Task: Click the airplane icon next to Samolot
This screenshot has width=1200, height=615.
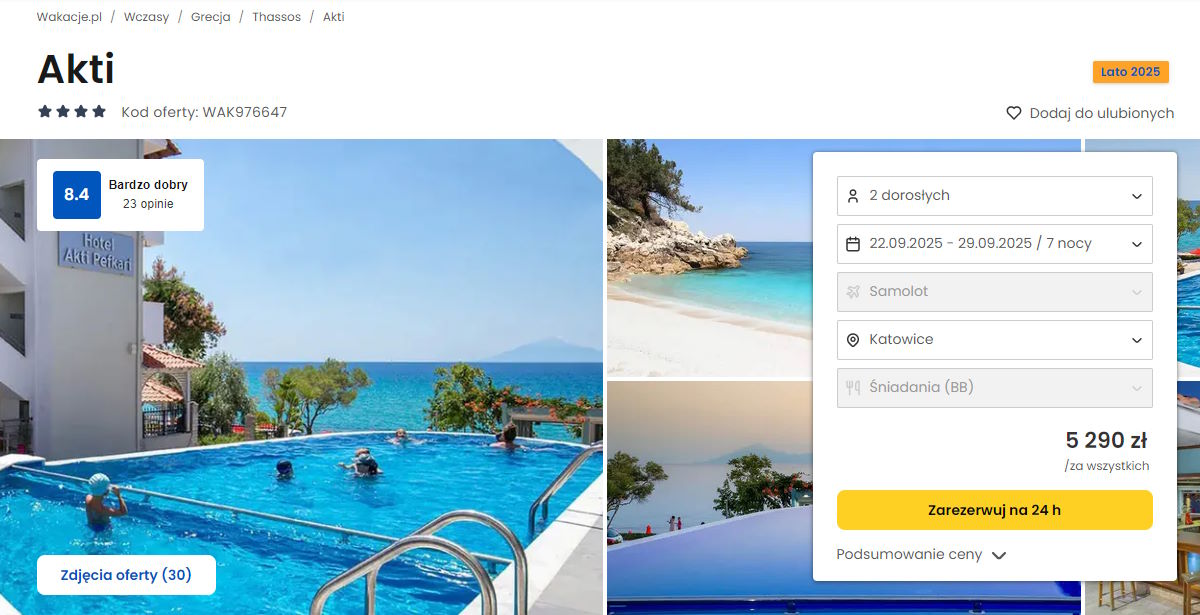Action: click(x=853, y=292)
